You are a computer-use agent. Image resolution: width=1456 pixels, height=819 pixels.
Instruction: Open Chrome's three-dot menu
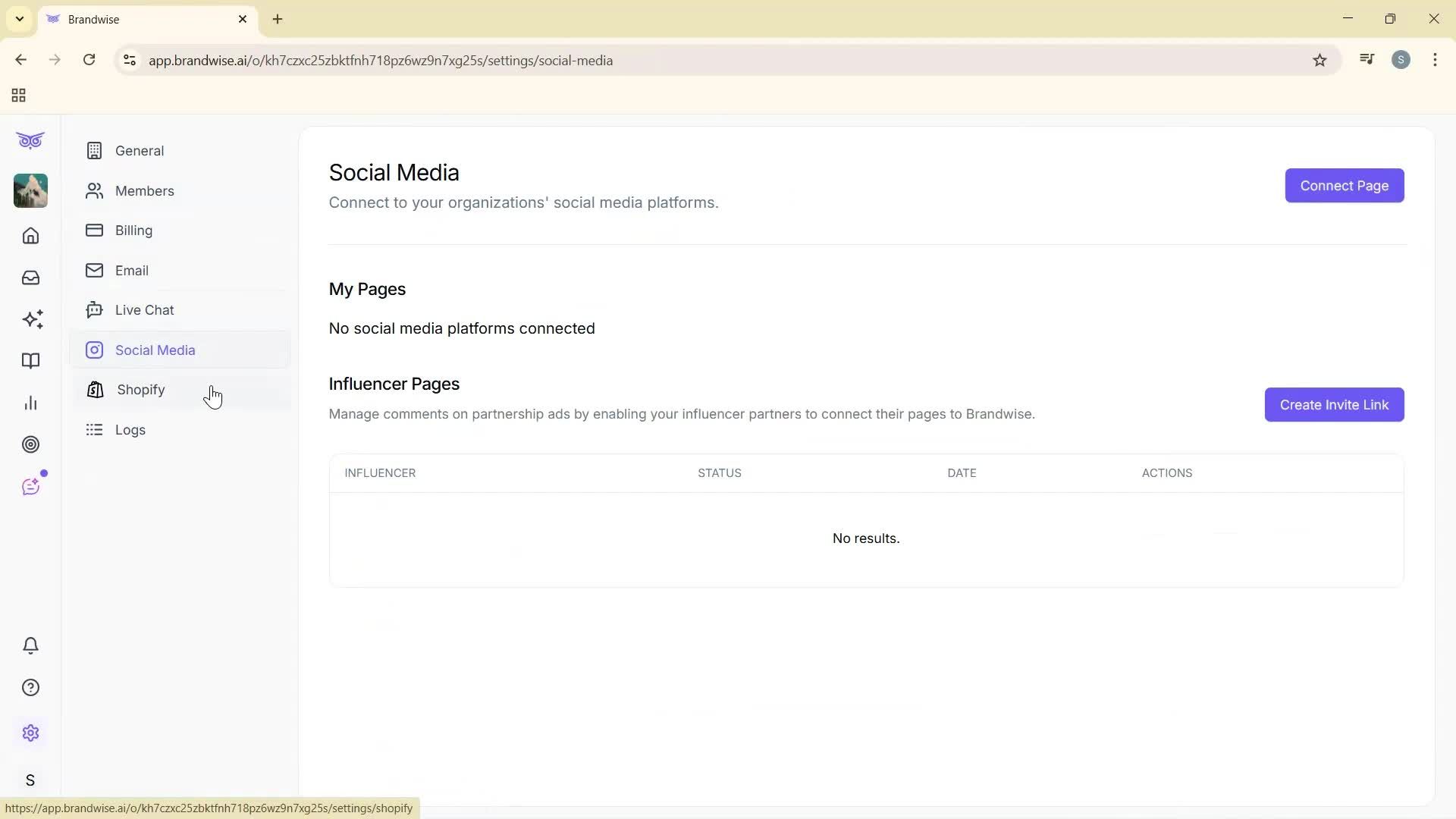[1435, 60]
